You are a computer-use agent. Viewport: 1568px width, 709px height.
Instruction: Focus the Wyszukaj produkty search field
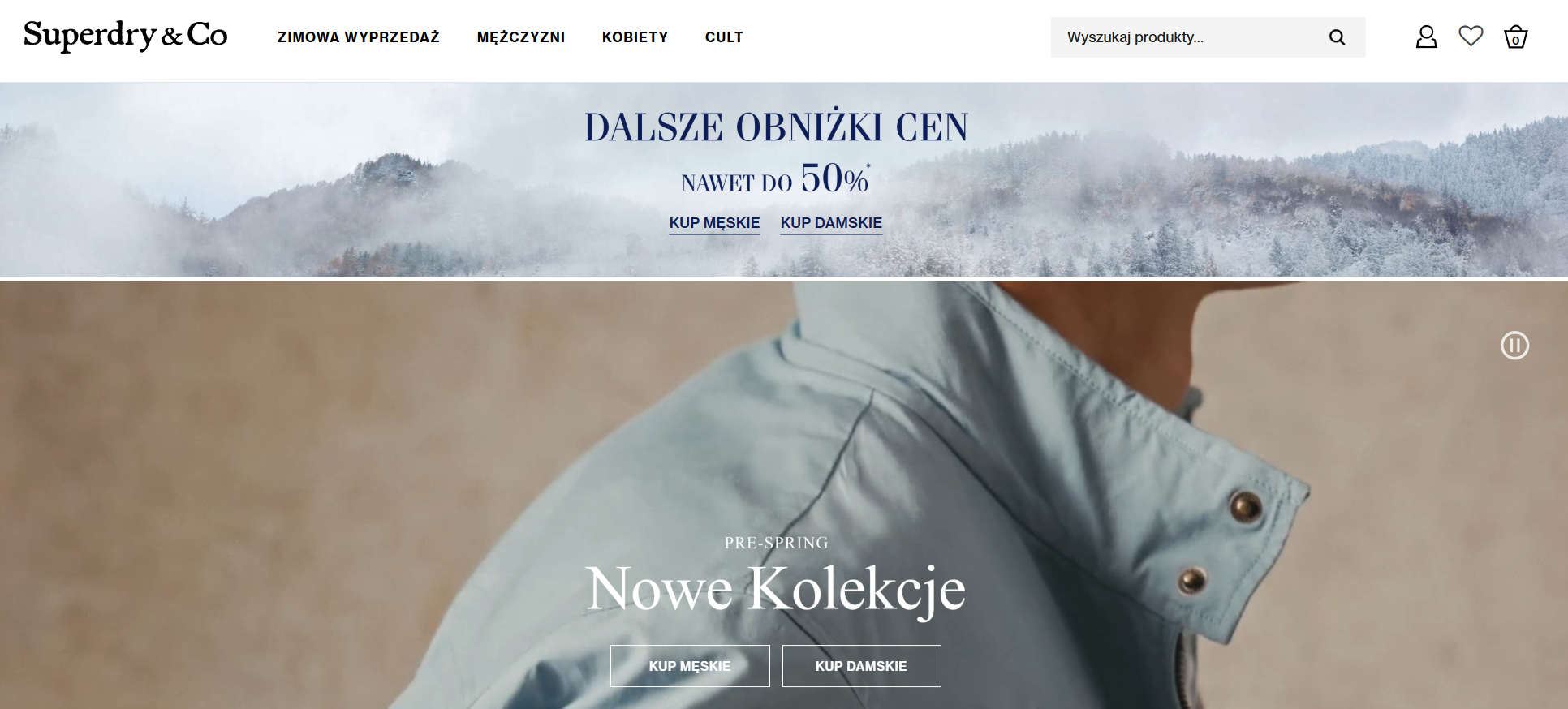(1208, 37)
